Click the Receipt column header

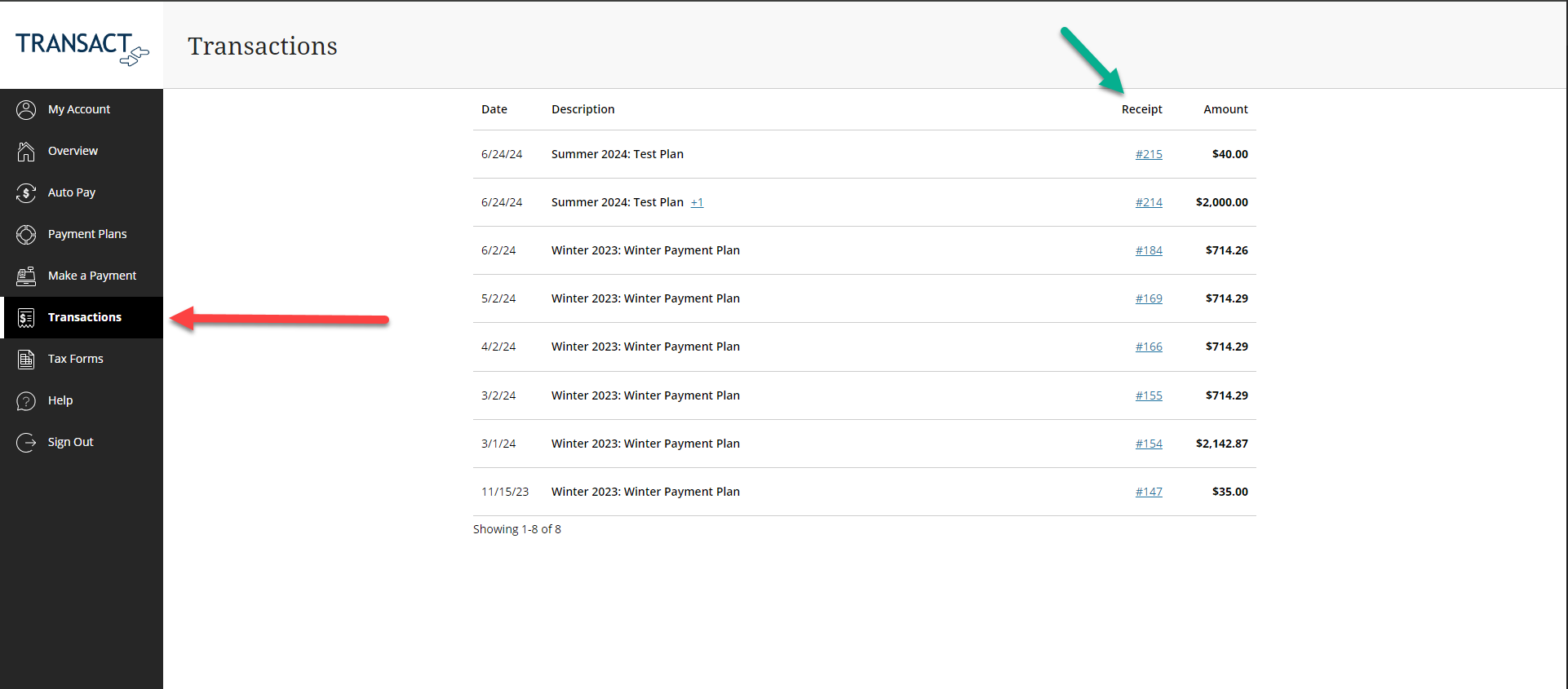[1142, 109]
